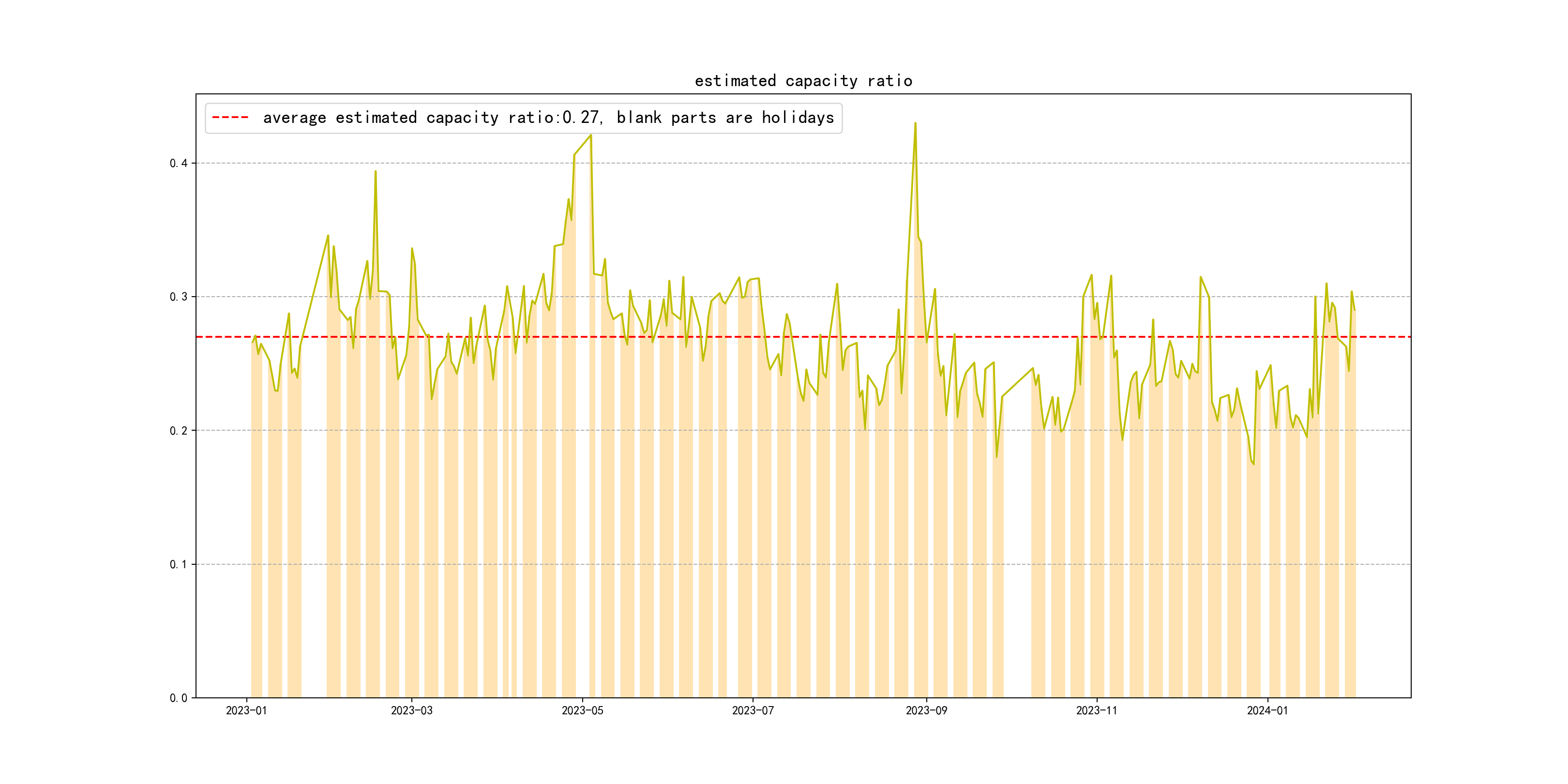Image resolution: width=1568 pixels, height=784 pixels.
Task: Click the 2023-07 x-axis label
Action: (753, 710)
